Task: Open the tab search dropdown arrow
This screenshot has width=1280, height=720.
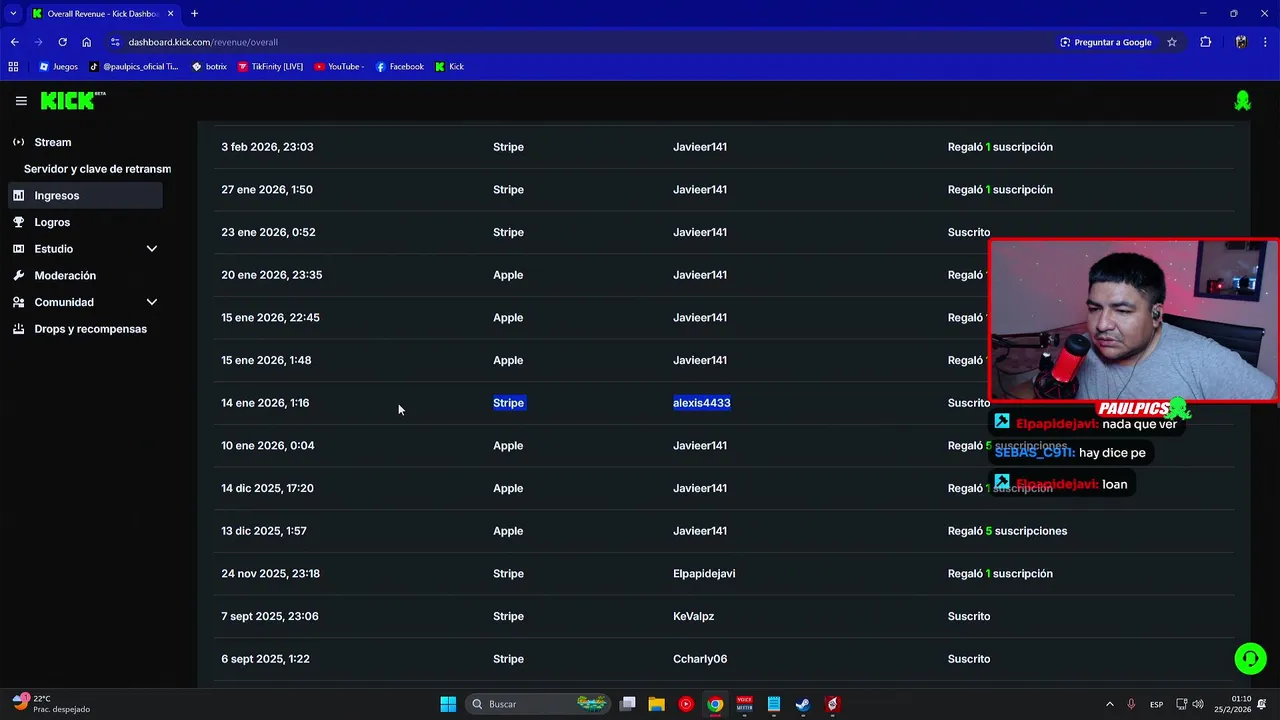Action: [13, 14]
